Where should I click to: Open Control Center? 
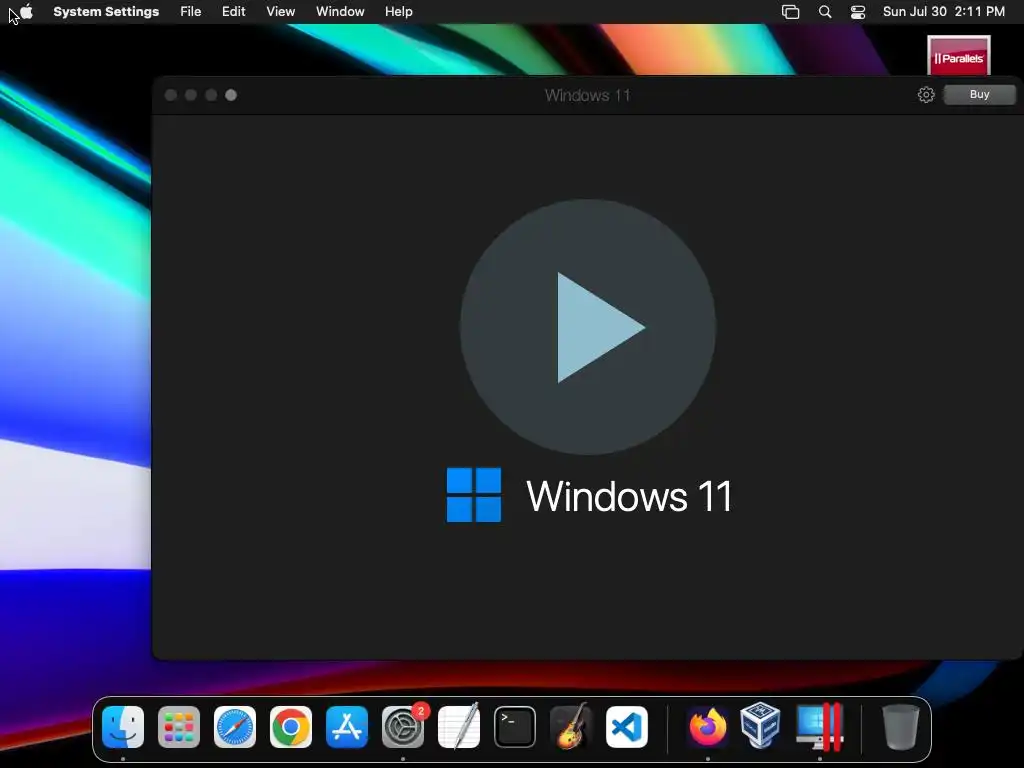[x=857, y=12]
